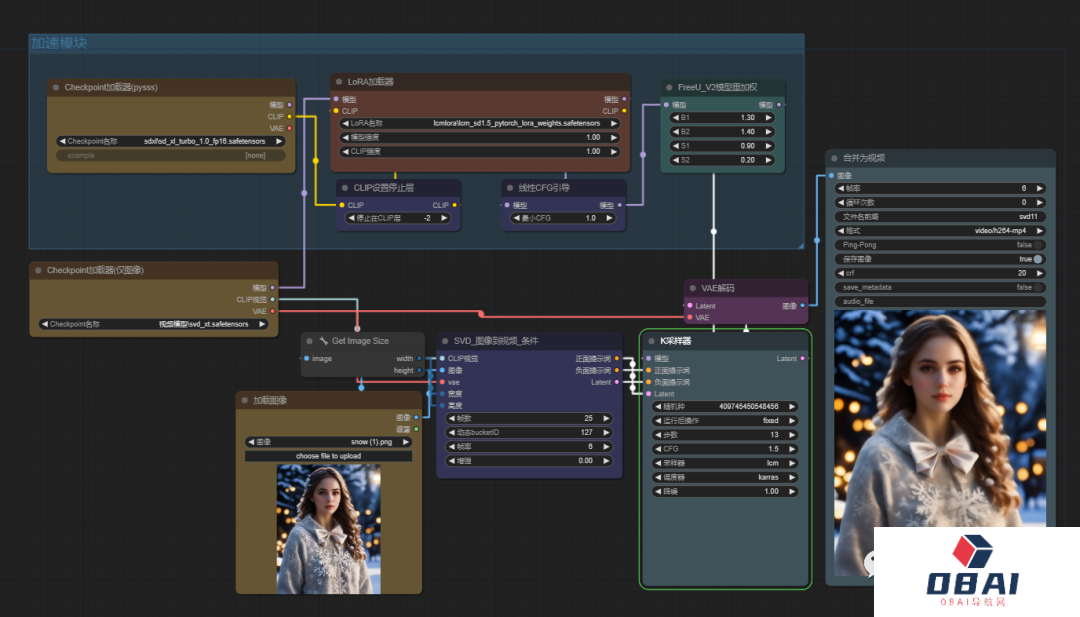Image resolution: width=1080 pixels, height=617 pixels.
Task: Increase the B1 value with right arrow
Action: pyautogui.click(x=769, y=117)
